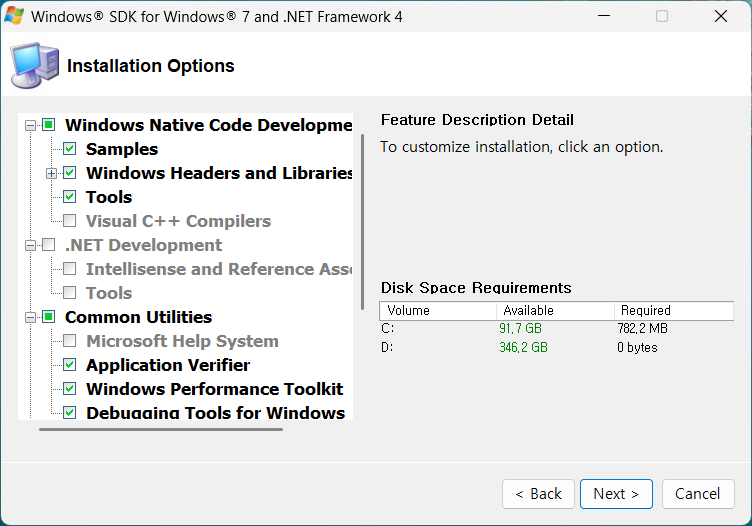This screenshot has height=526, width=752.
Task: Select the Microsoft Help System label
Action: (182, 341)
